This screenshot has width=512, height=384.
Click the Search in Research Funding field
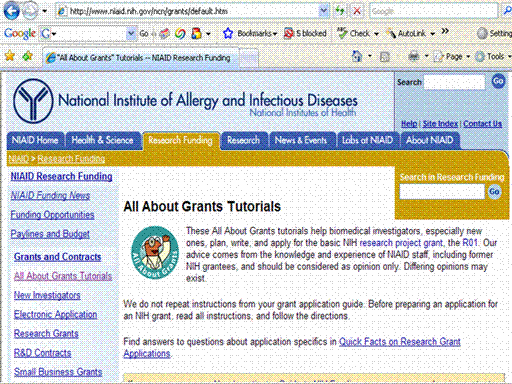pyautogui.click(x=442, y=192)
